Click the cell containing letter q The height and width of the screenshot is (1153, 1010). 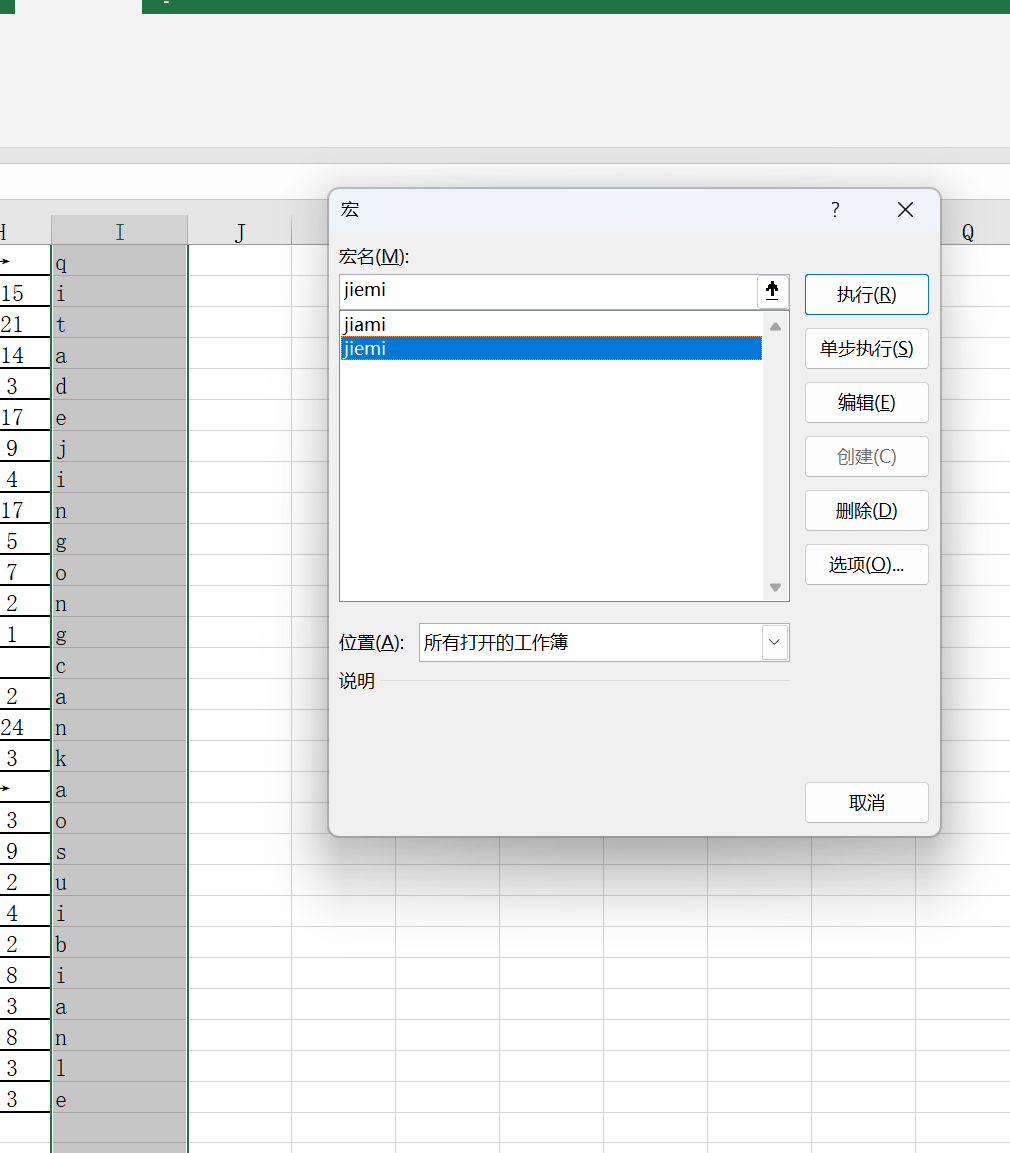(119, 264)
